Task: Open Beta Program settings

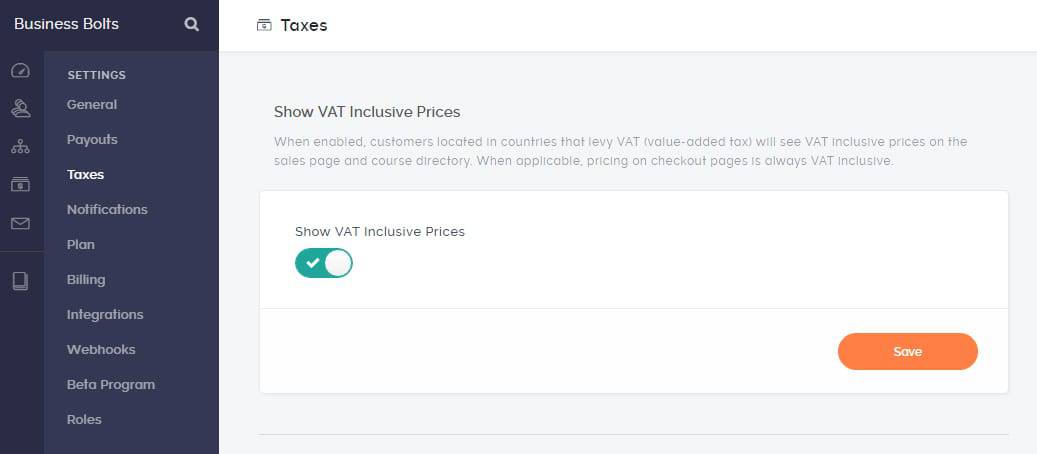Action: click(111, 385)
